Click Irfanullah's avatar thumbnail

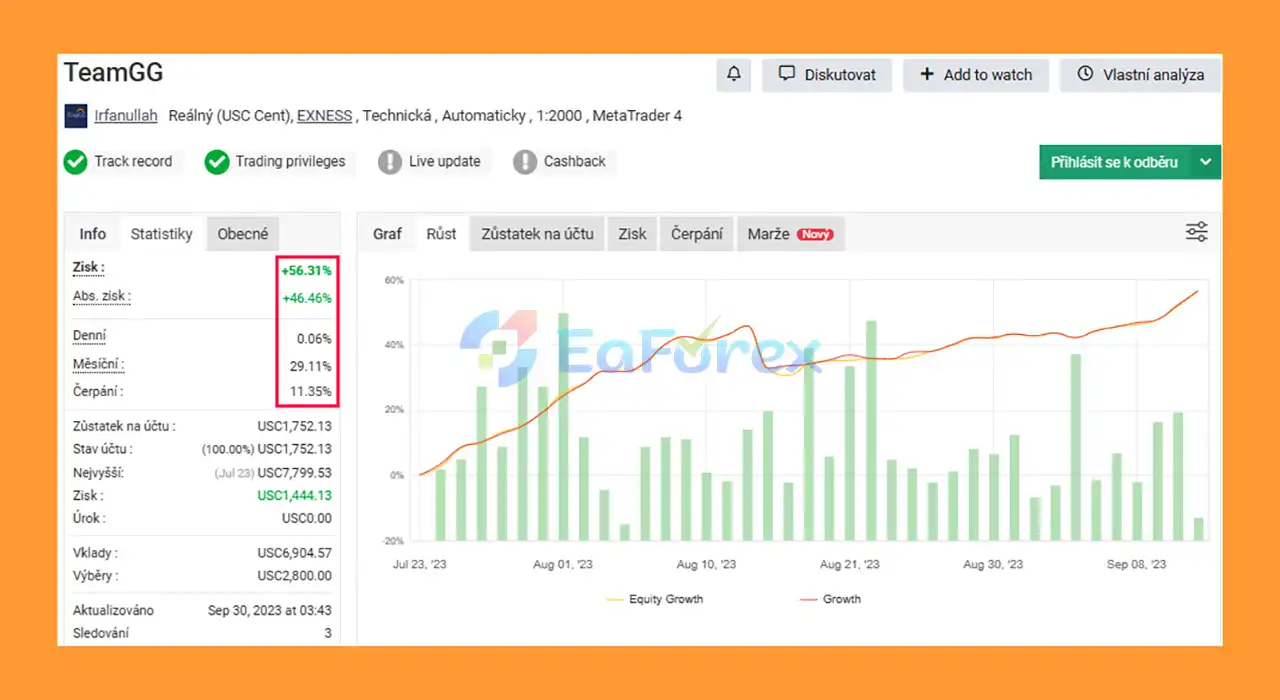pos(76,116)
